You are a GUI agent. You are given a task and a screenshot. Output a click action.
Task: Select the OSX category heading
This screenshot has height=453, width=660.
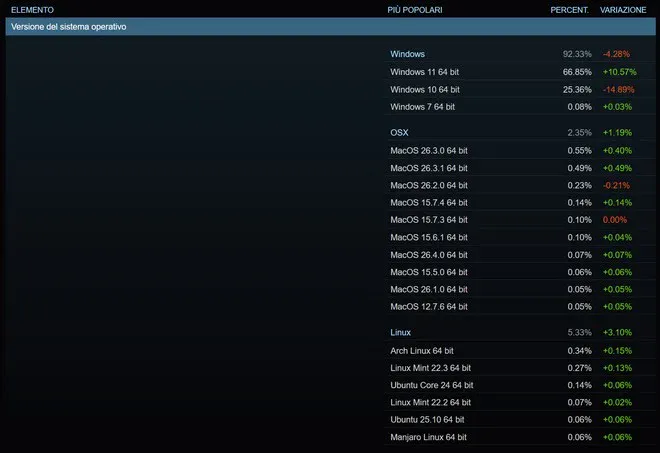[x=399, y=133]
